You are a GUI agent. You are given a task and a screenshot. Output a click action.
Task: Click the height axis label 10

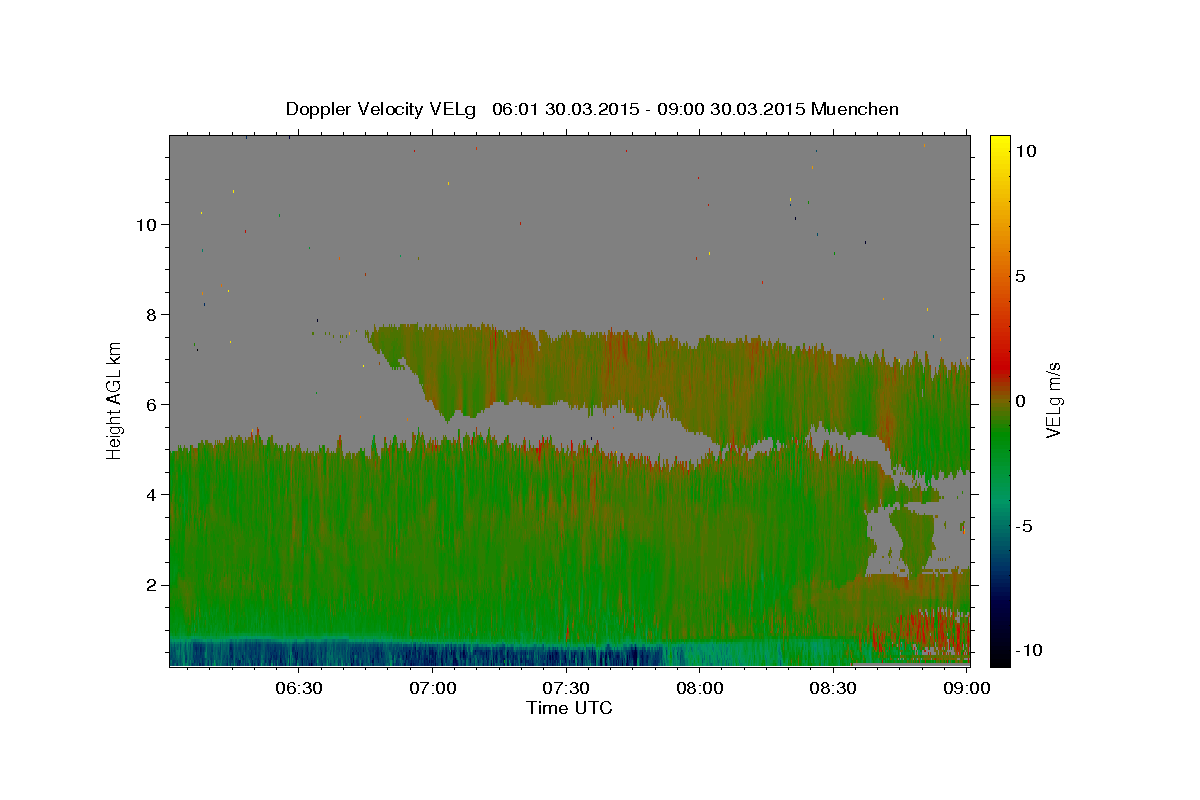[x=145, y=224]
